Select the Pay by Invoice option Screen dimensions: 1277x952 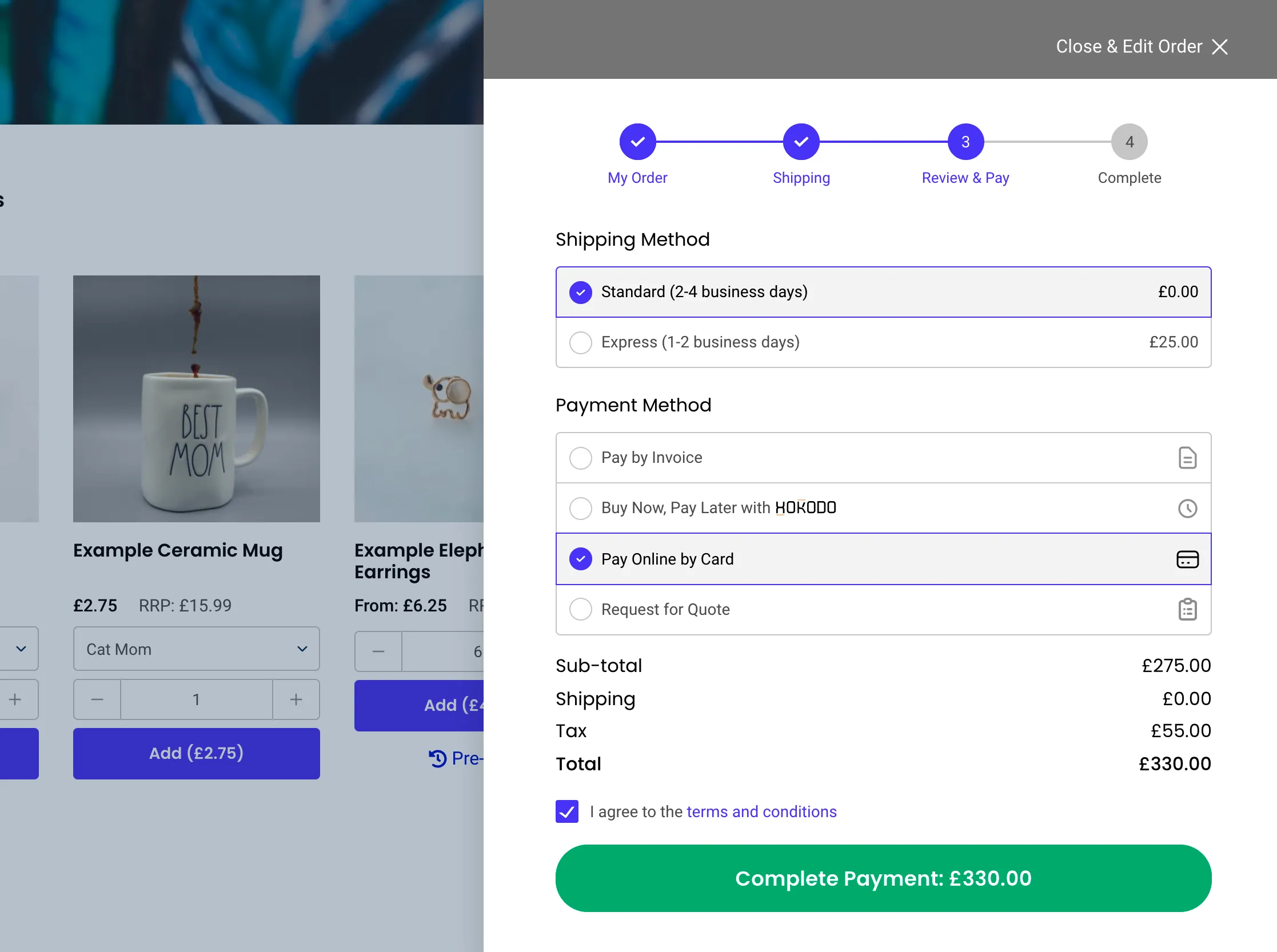pos(883,458)
